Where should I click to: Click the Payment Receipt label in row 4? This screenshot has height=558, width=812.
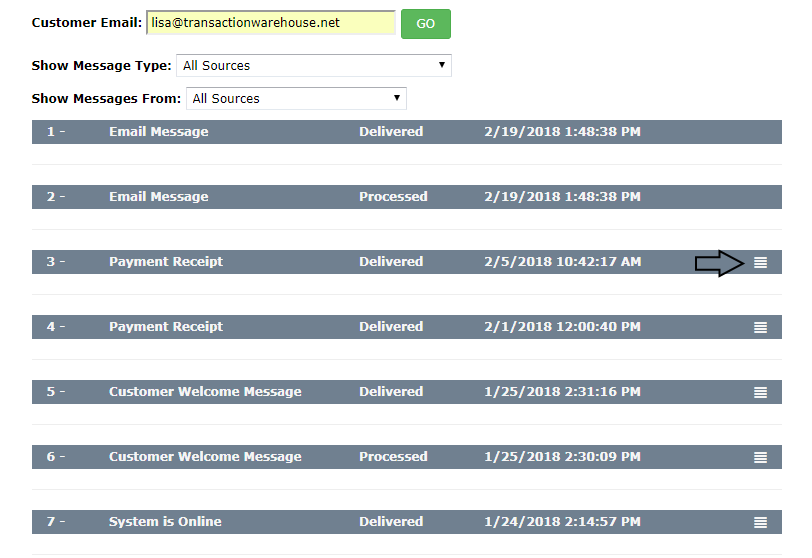(x=166, y=327)
